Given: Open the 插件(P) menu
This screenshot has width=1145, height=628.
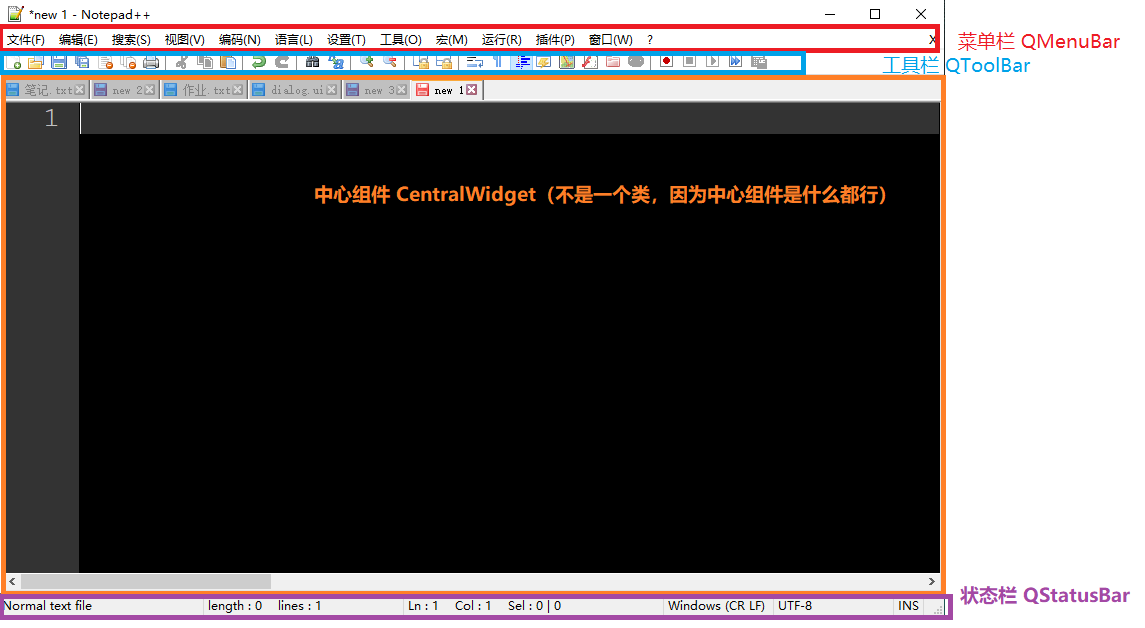Looking at the screenshot, I should point(555,40).
